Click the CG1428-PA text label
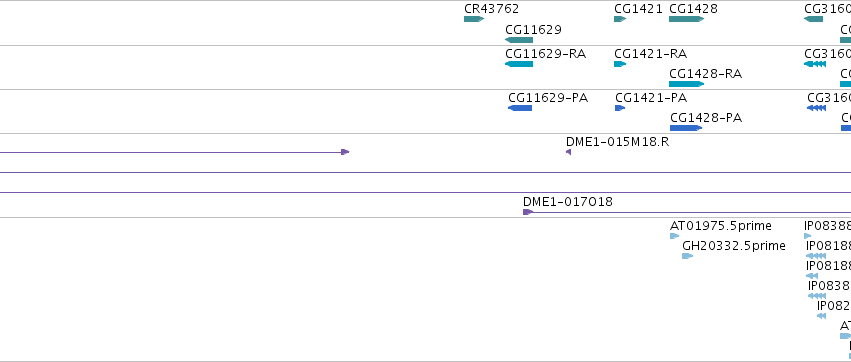851x362 pixels. (x=706, y=118)
